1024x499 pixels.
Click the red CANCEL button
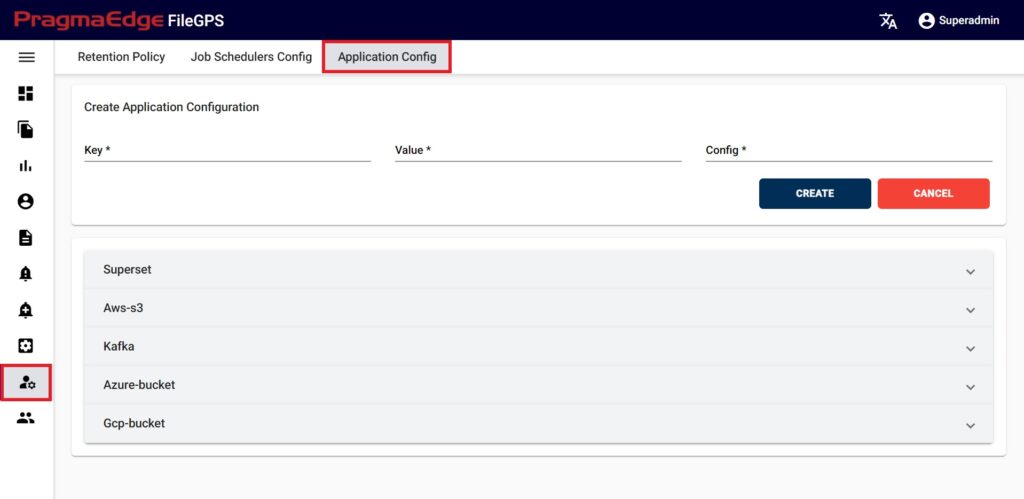click(933, 193)
